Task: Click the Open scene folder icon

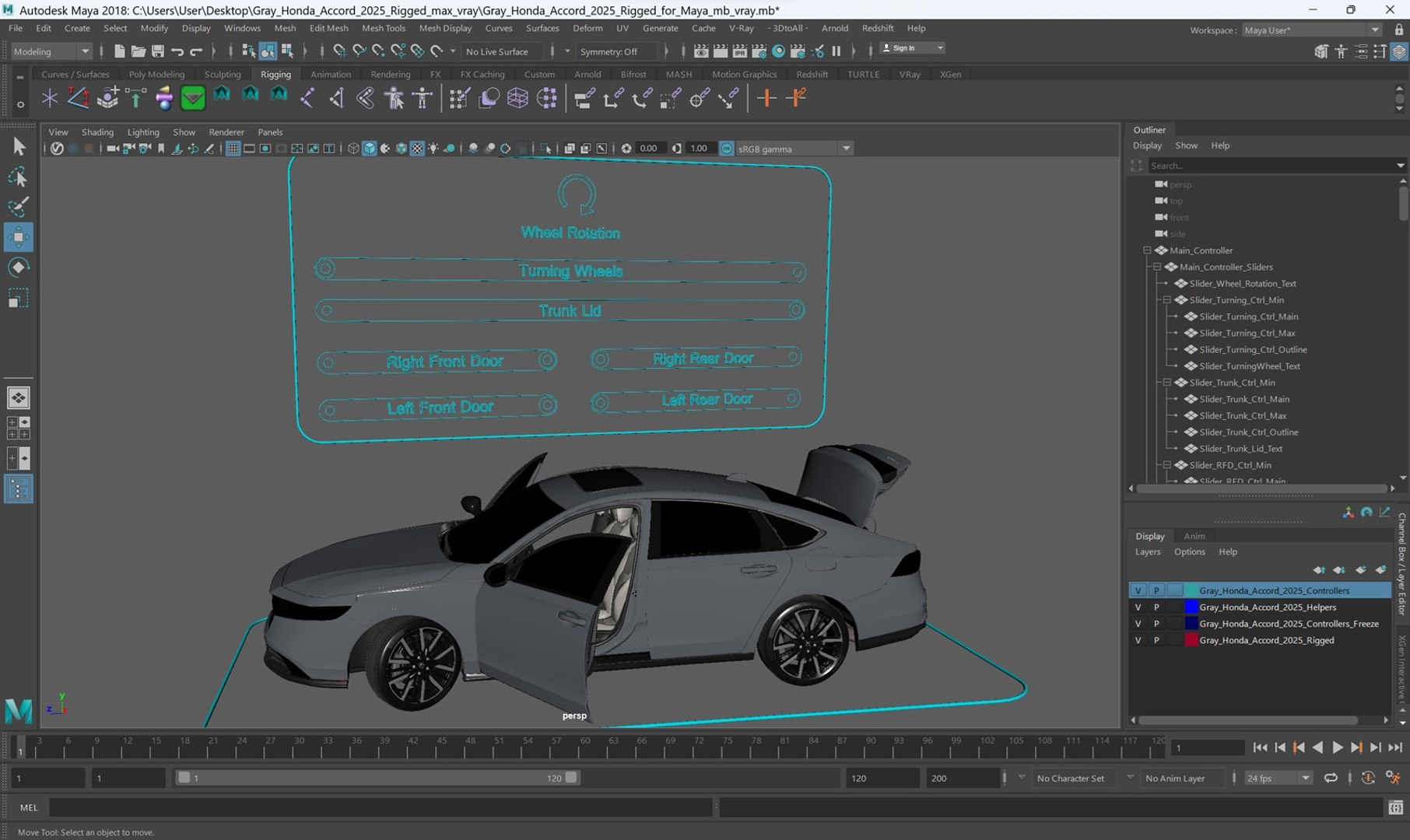Action: (x=138, y=51)
